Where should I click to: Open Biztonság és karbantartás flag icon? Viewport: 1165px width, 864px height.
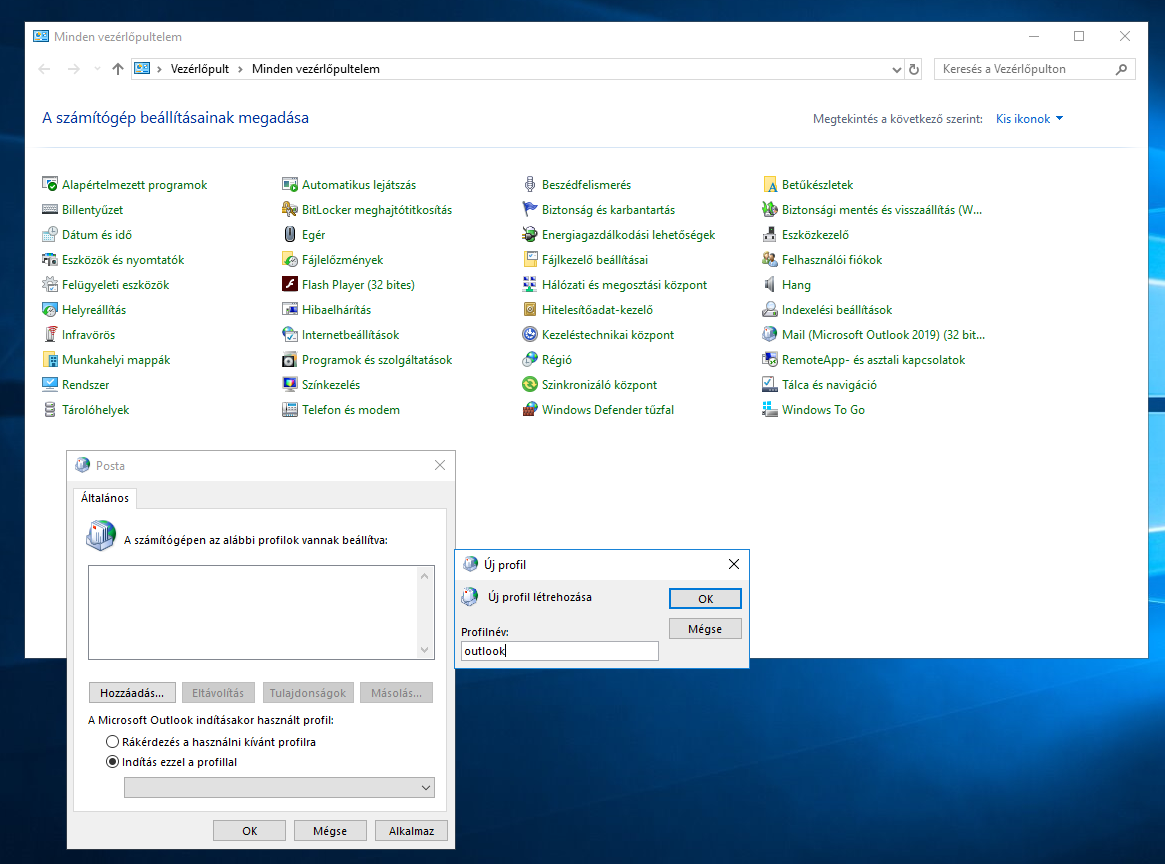[530, 209]
